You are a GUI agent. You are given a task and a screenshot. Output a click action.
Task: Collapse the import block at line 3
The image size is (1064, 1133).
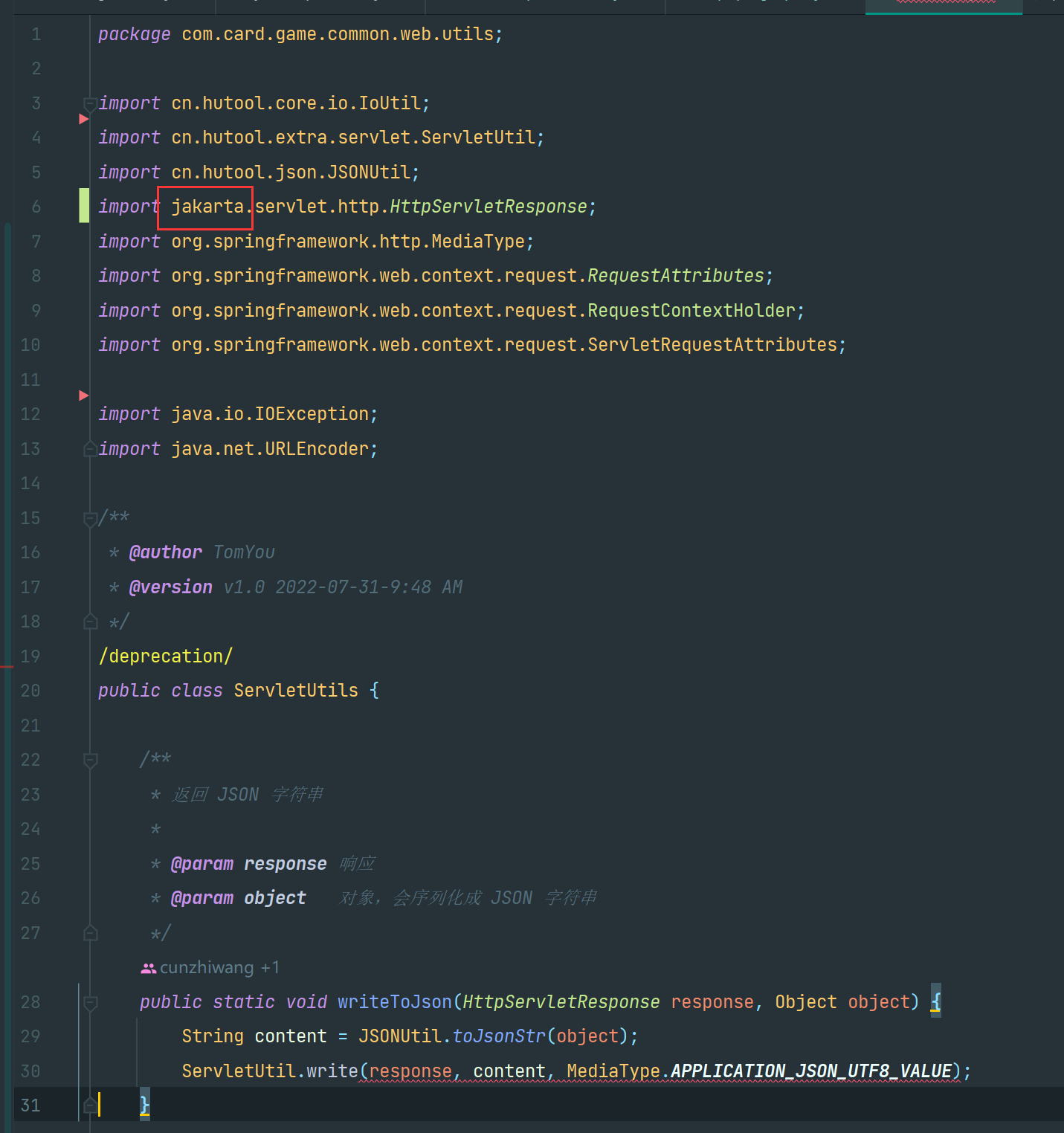pos(90,102)
